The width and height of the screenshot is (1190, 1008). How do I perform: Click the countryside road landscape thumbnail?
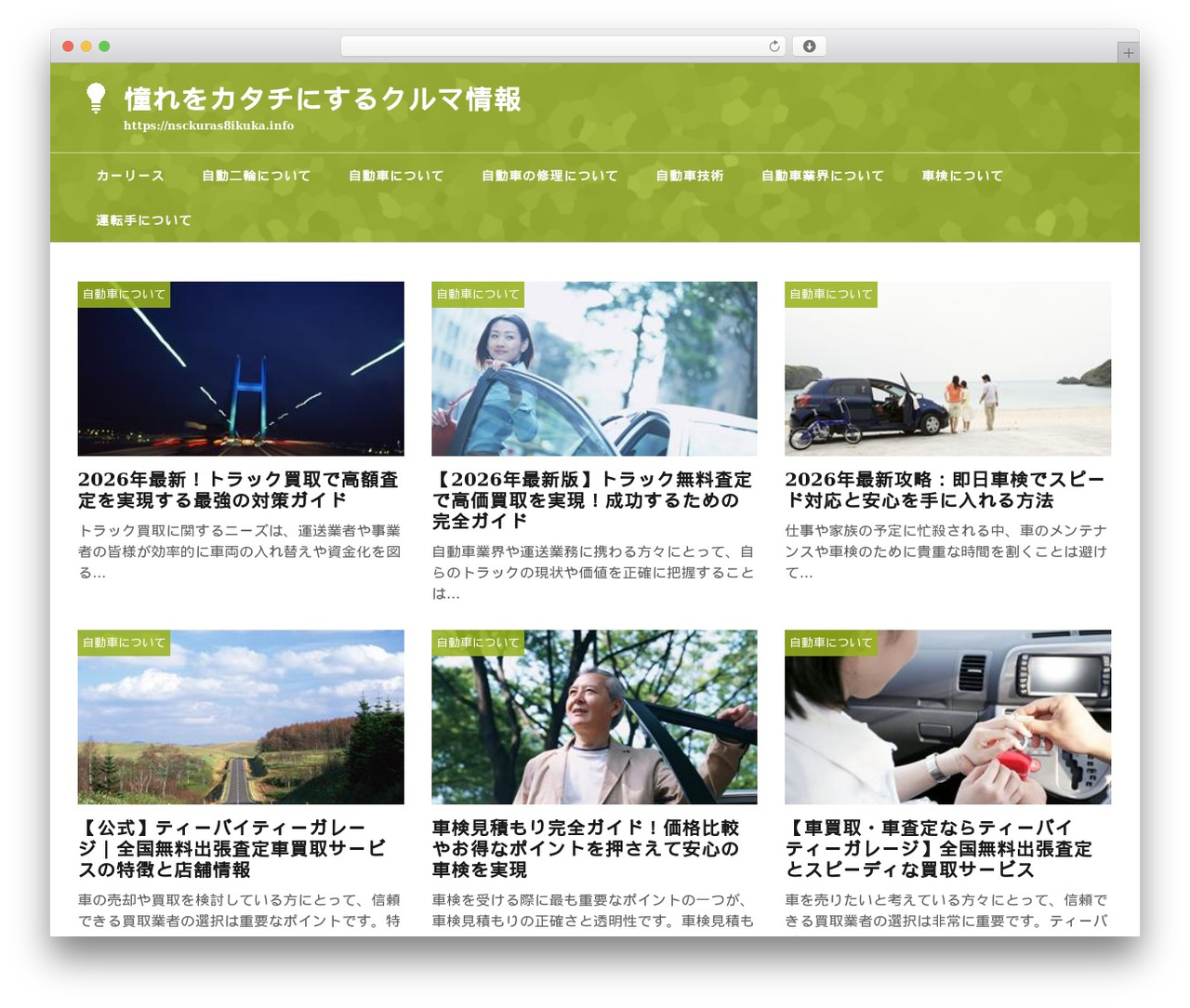coord(241,717)
